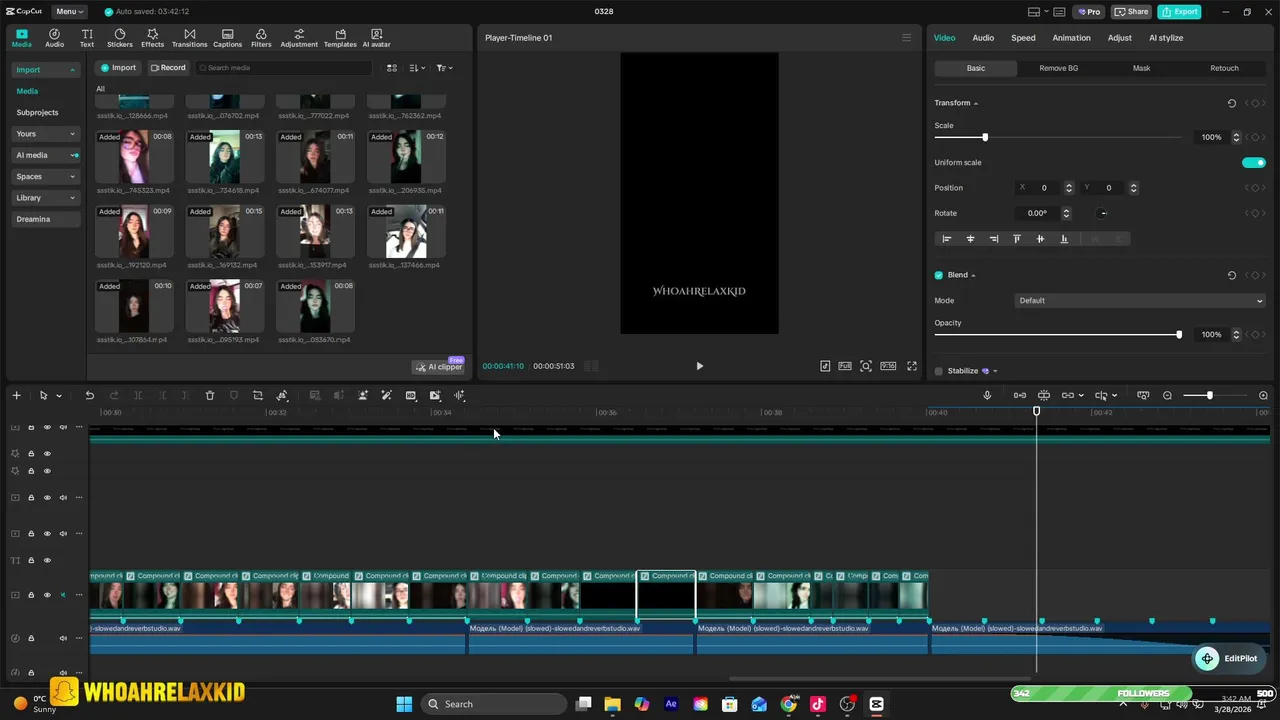Open the media filter funnel dropdown
Viewport: 1280px width, 720px height.
coord(444,68)
